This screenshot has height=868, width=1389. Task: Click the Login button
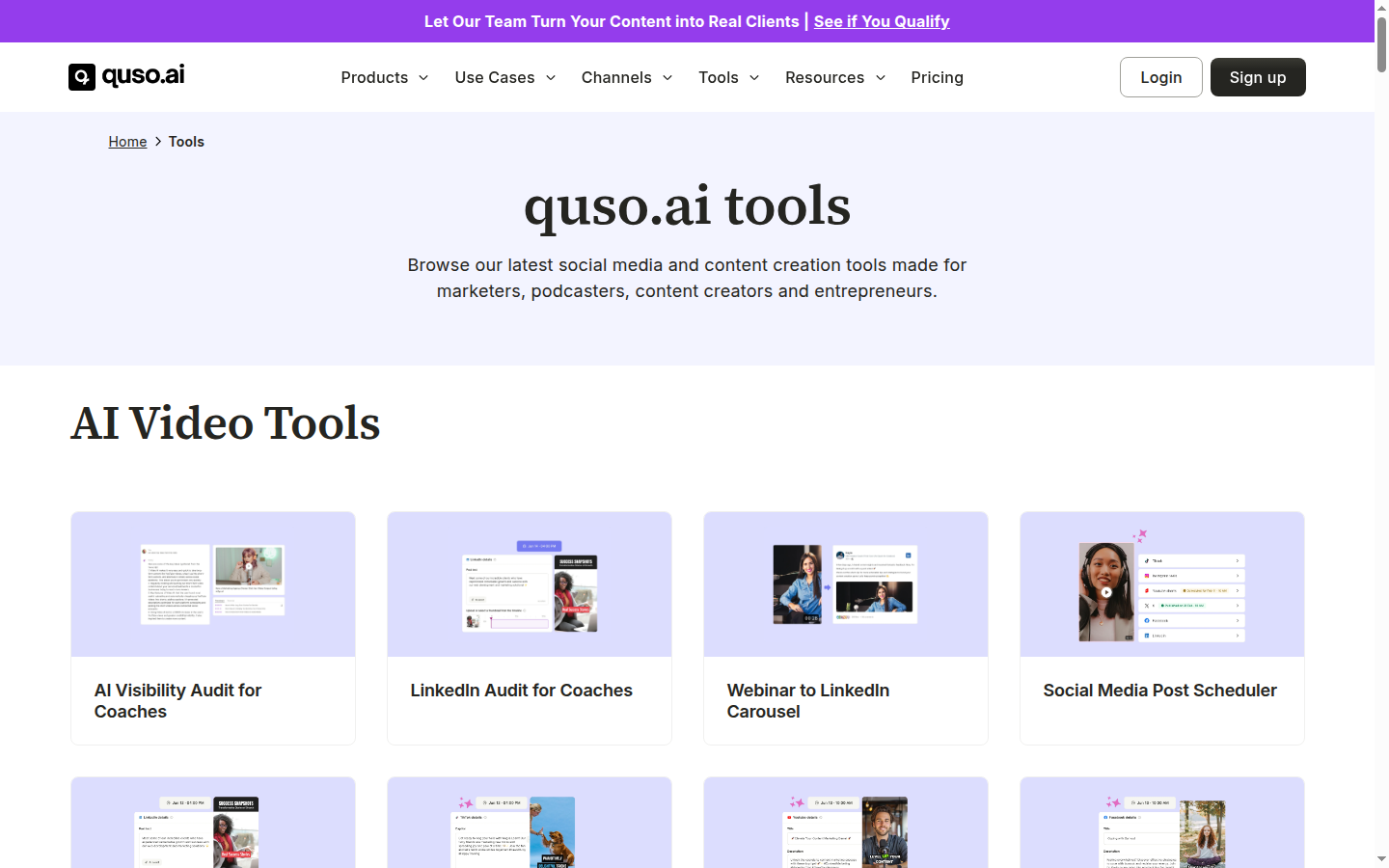[1161, 77]
